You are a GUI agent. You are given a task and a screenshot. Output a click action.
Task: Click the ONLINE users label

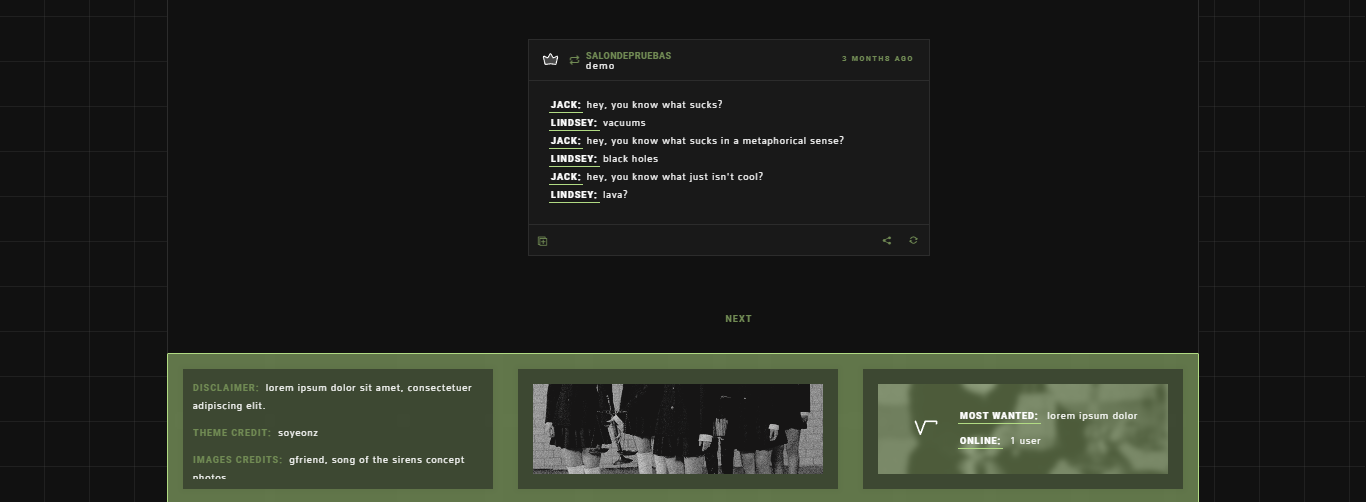point(980,441)
